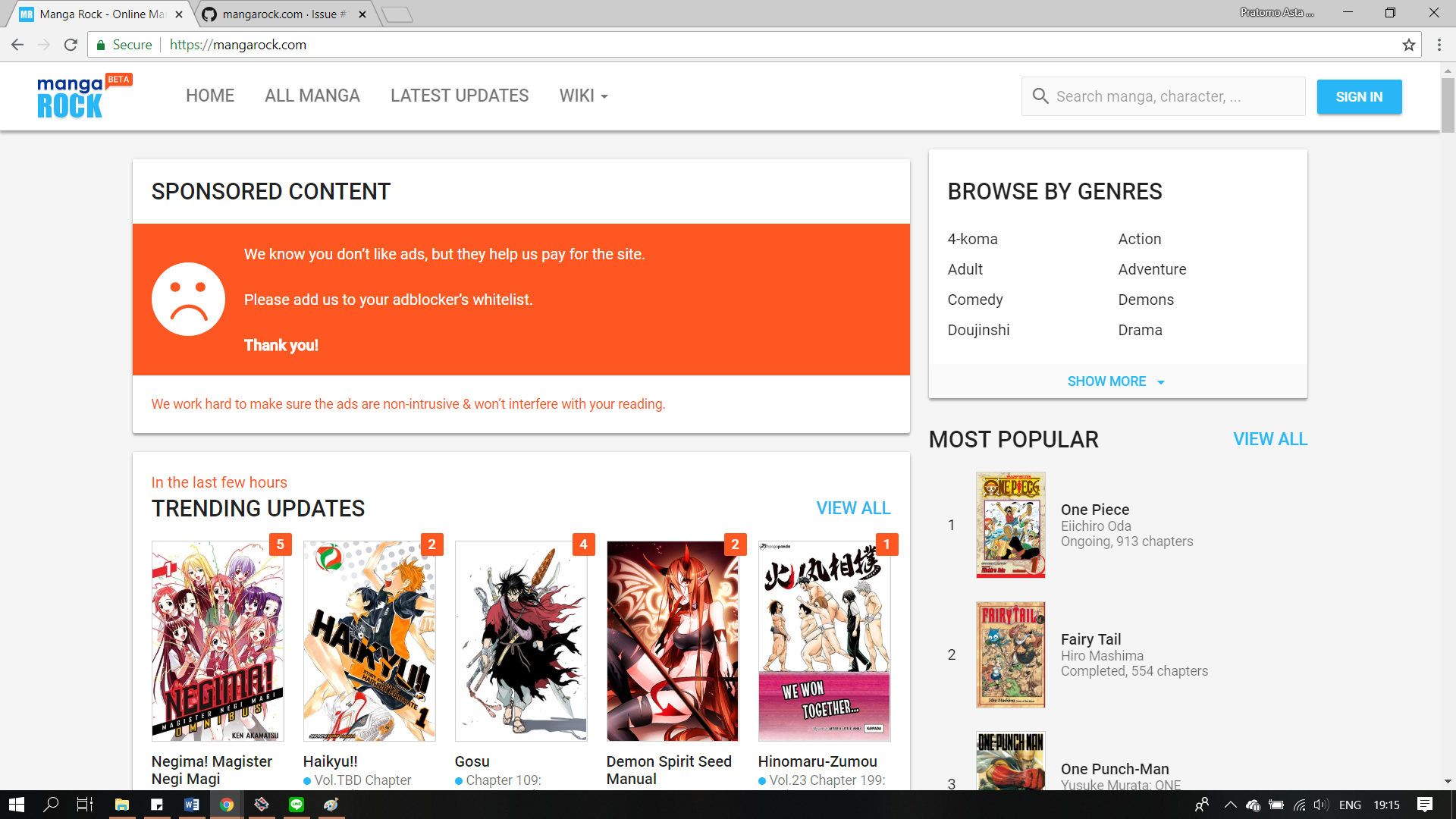This screenshot has width=1456, height=819.
Task: Open the LATEST UPDATES page
Action: click(x=460, y=96)
